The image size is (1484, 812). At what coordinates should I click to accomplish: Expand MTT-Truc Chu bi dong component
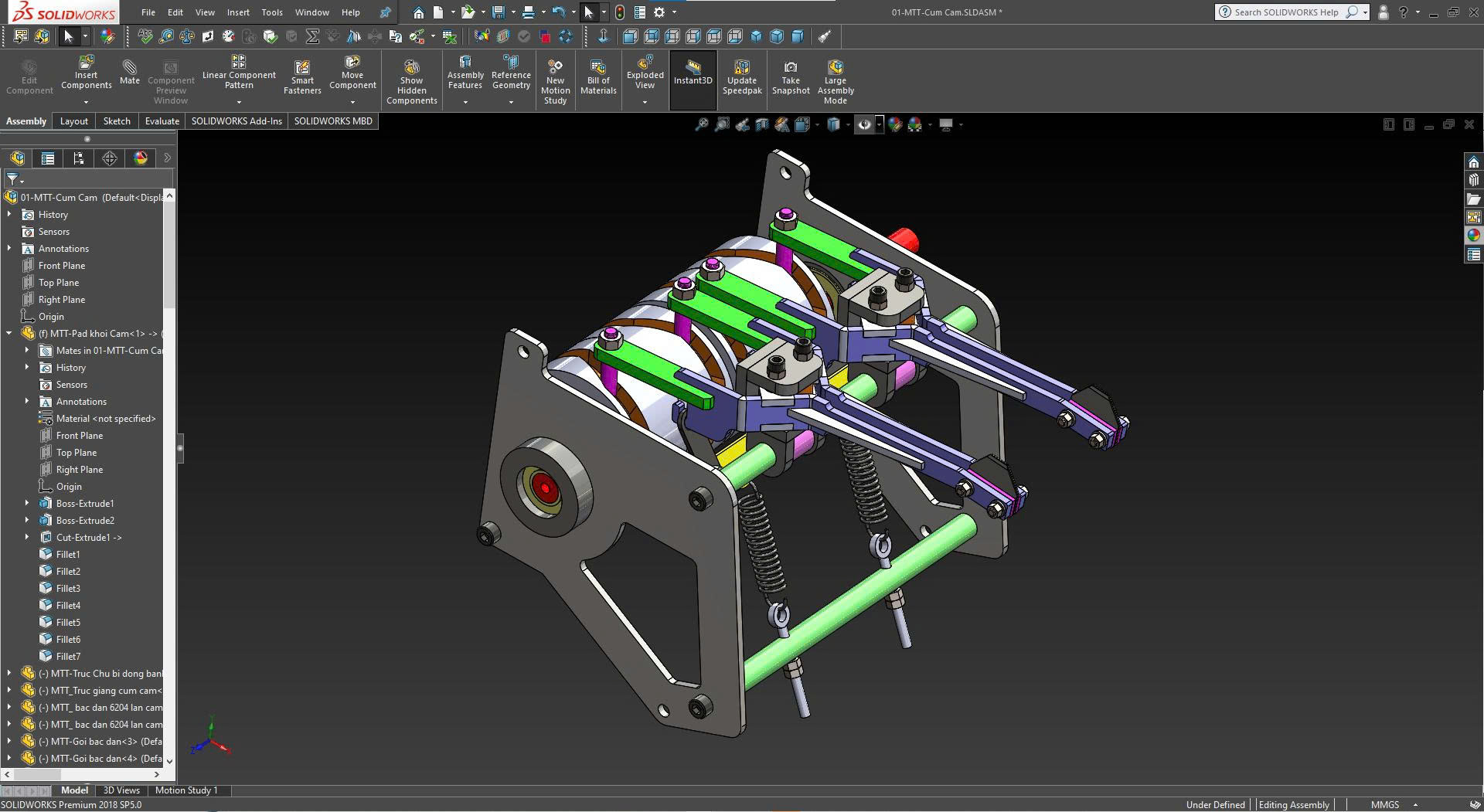click(9, 674)
